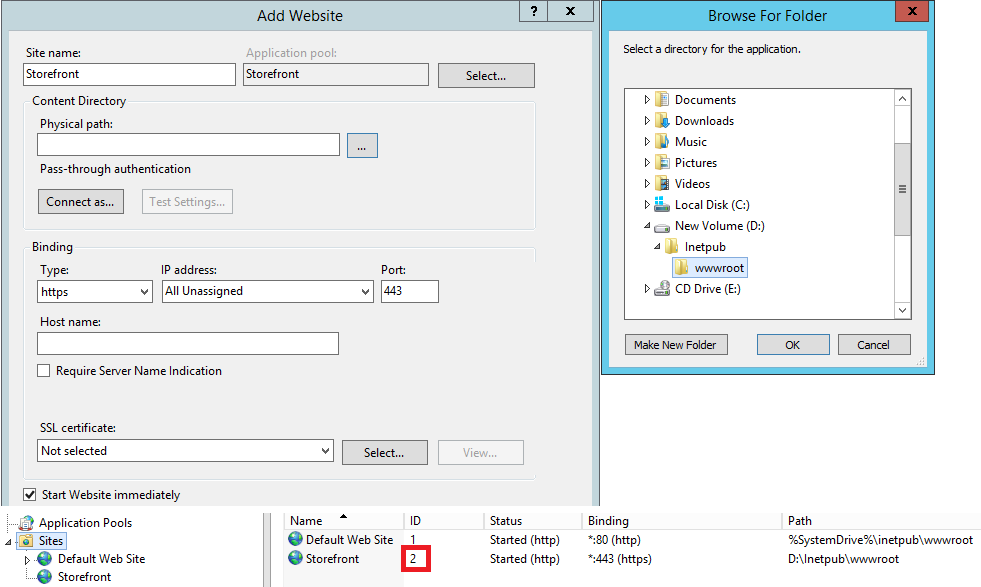The image size is (981, 587).
Task: Open the SSL certificate dropdown
Action: (x=325, y=451)
